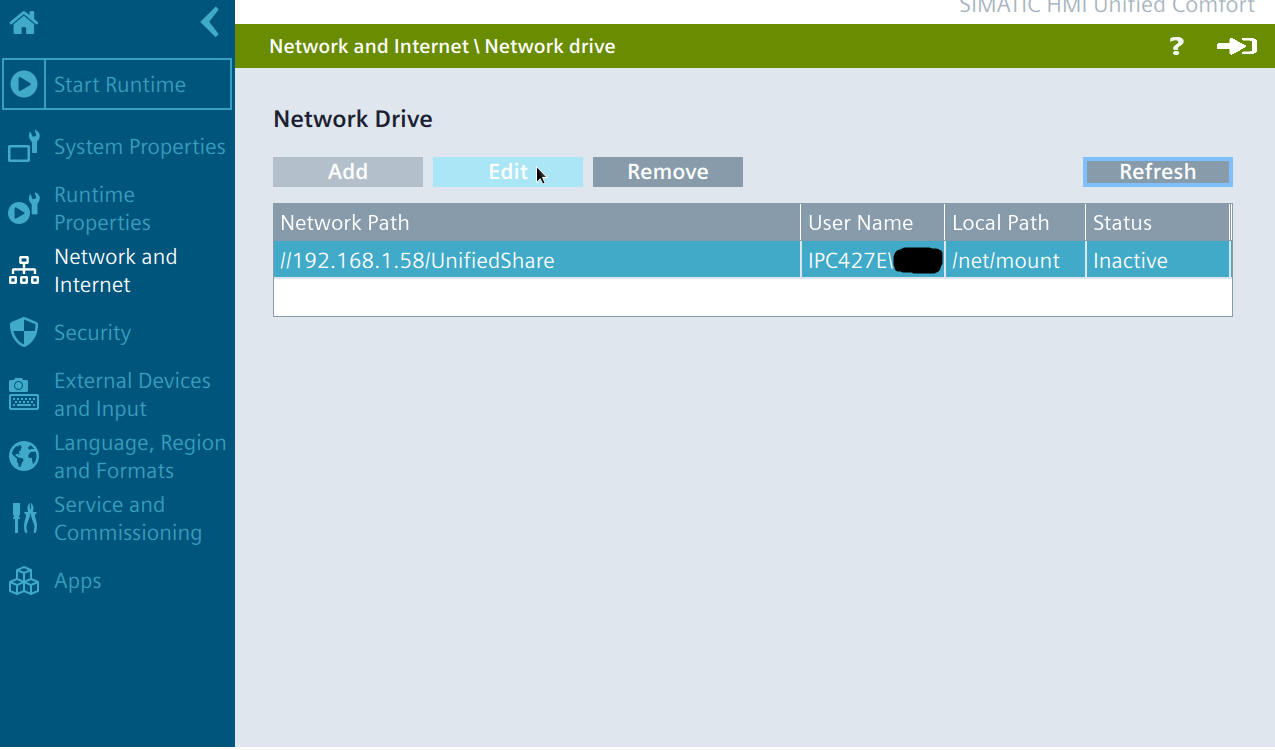1275x750 pixels.
Task: Click the Home icon in sidebar
Action: [23, 23]
